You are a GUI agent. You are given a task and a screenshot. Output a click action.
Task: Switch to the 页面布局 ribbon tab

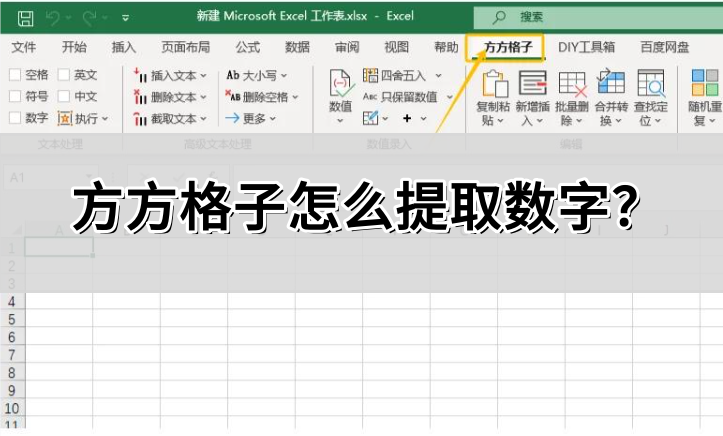[185, 47]
